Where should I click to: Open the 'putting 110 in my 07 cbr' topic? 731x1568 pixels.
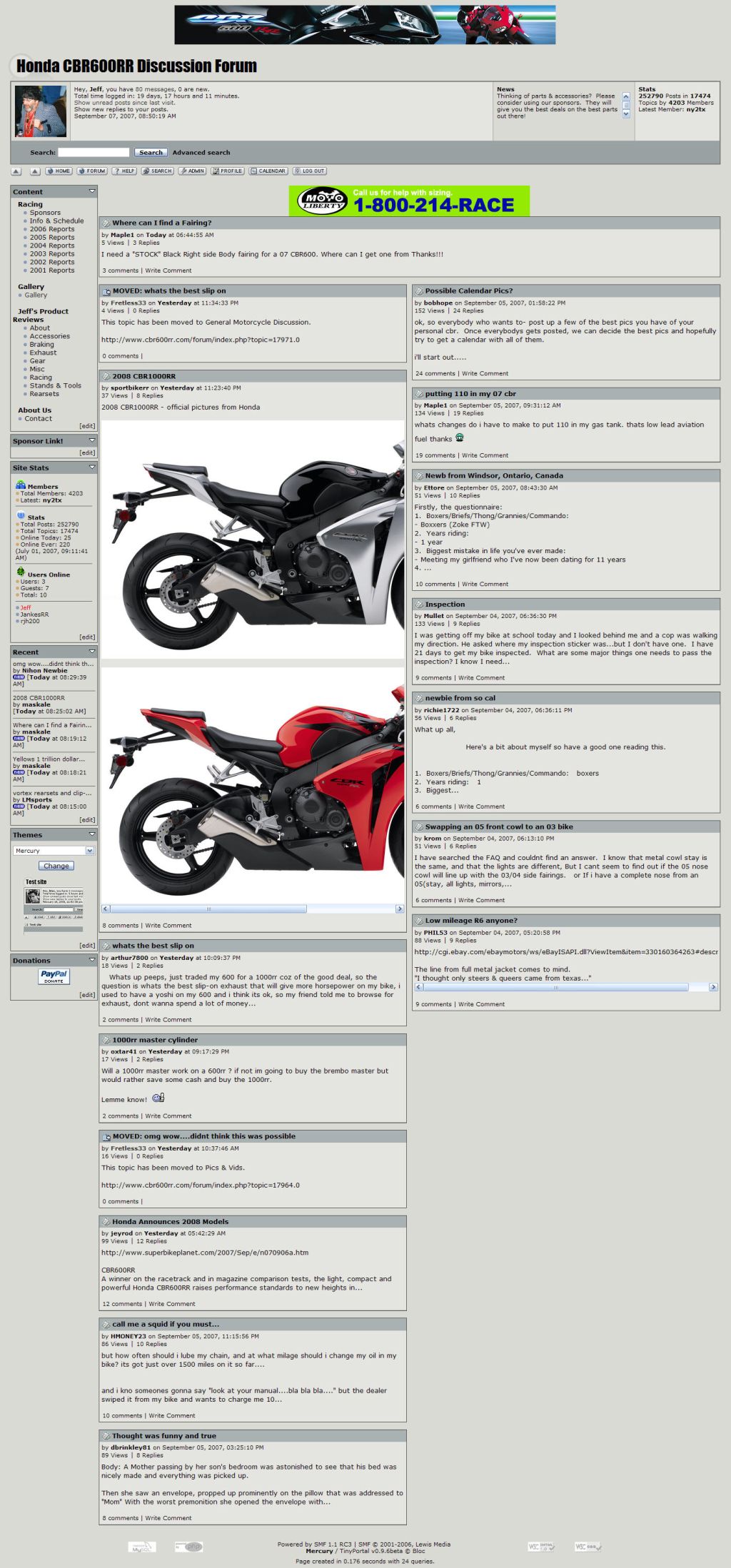470,394
